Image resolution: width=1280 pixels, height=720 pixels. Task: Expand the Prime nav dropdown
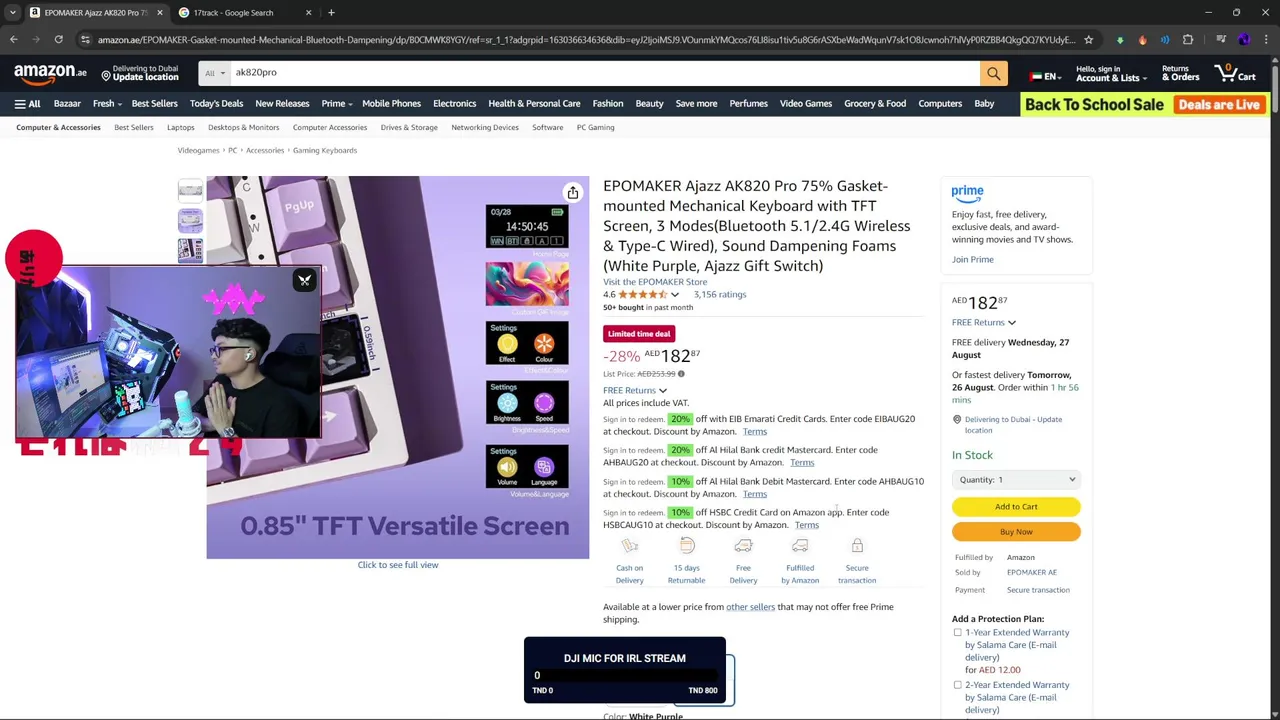tap(337, 104)
